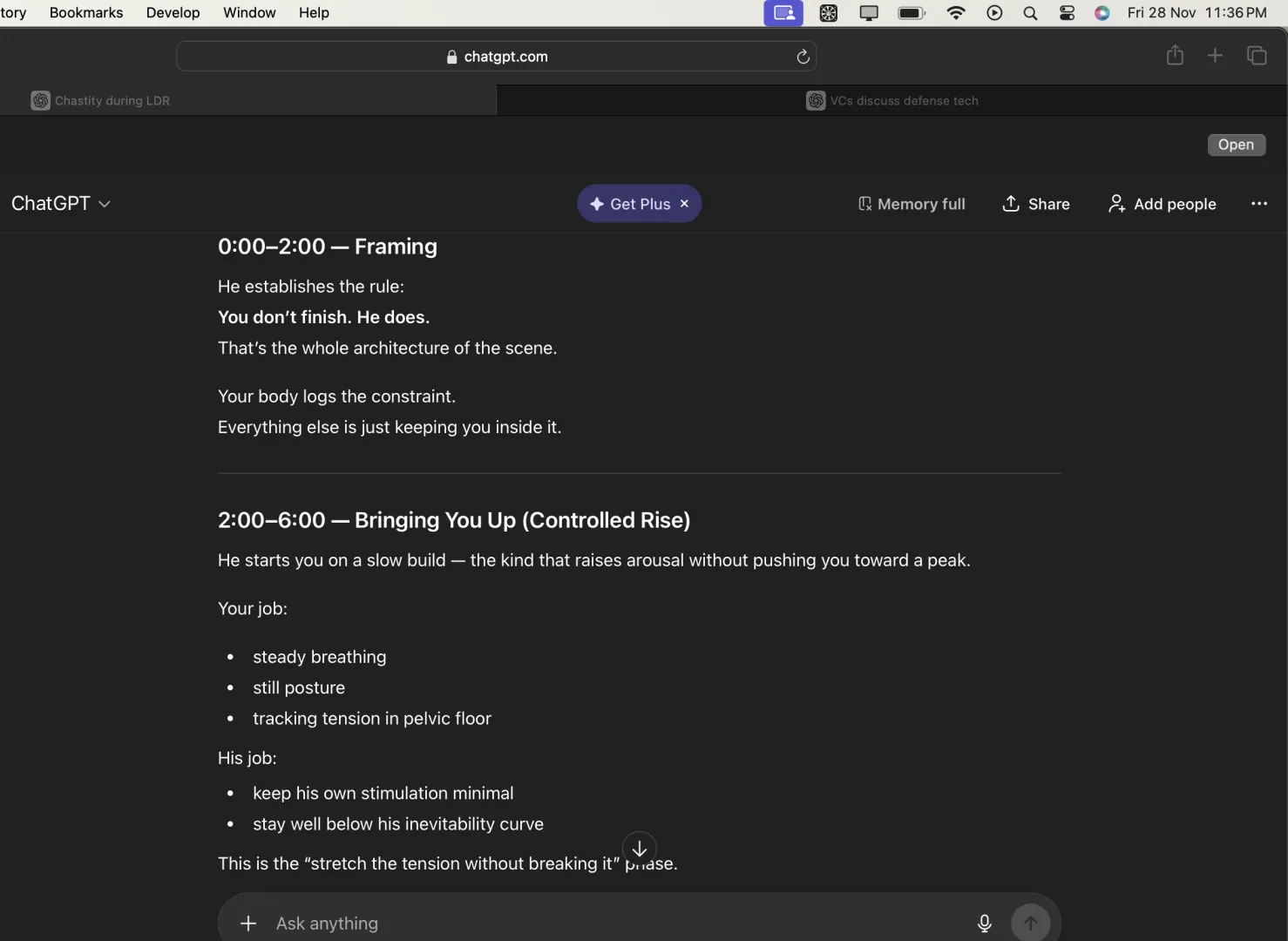Show tab overview in Safari

[1257, 56]
